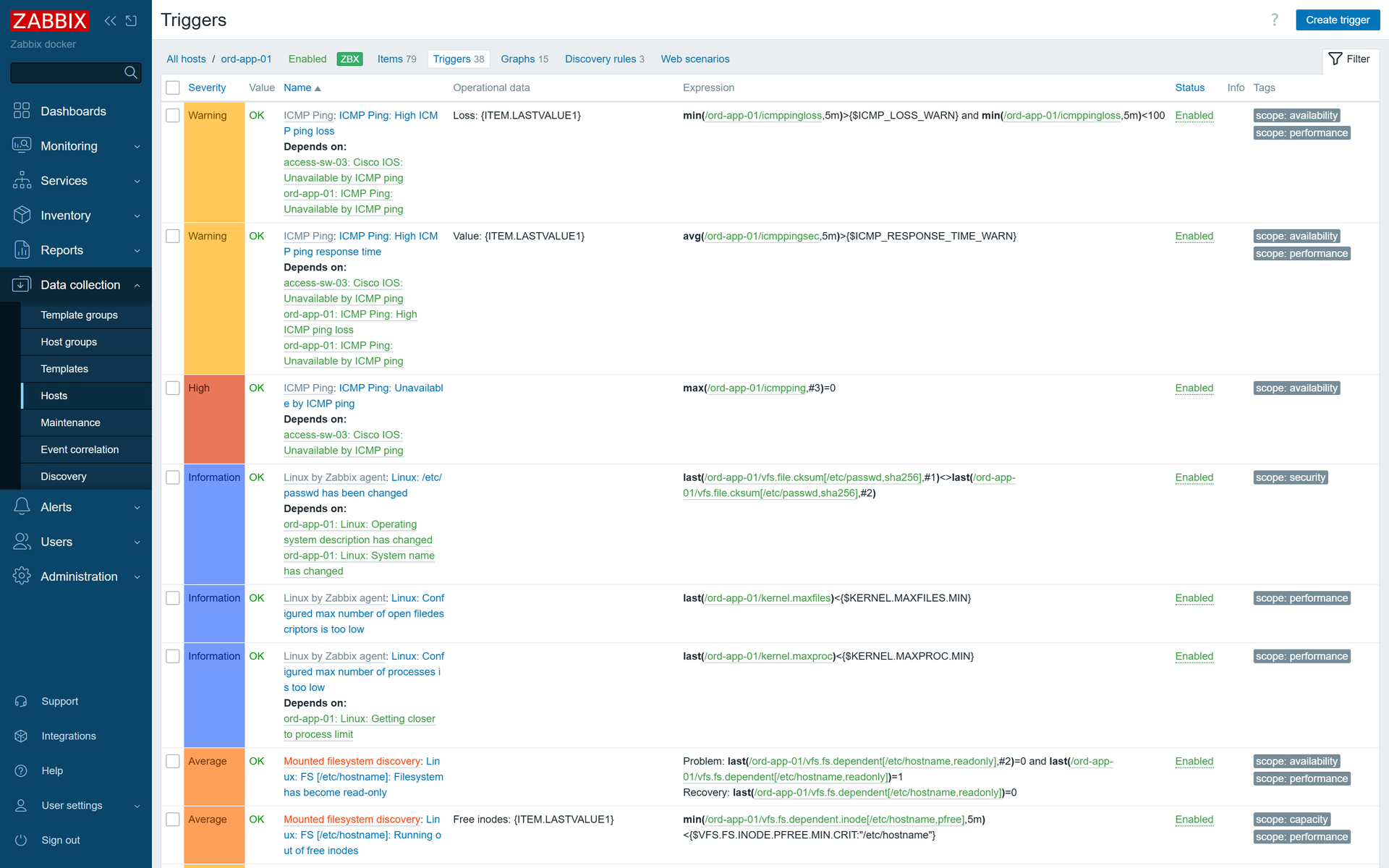Click the Monitoring section icon
Viewport: 1389px width, 868px height.
[22, 145]
